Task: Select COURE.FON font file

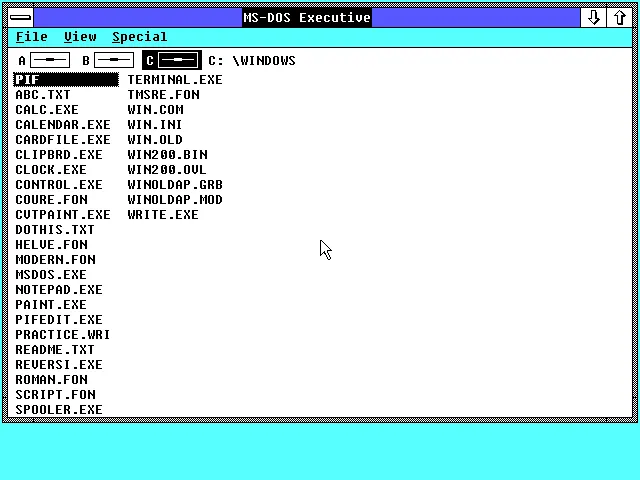Action: pos(51,200)
